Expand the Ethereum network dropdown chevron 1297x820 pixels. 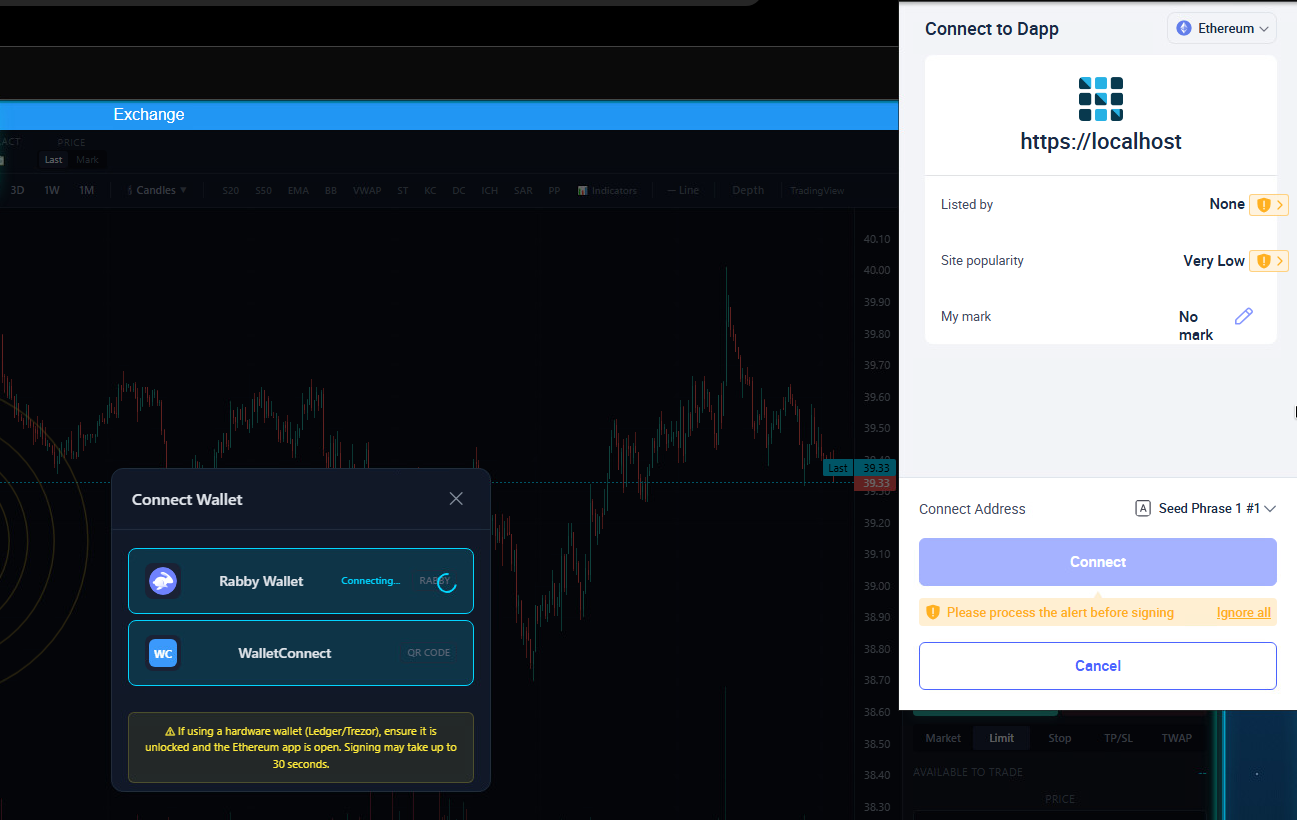1264,29
